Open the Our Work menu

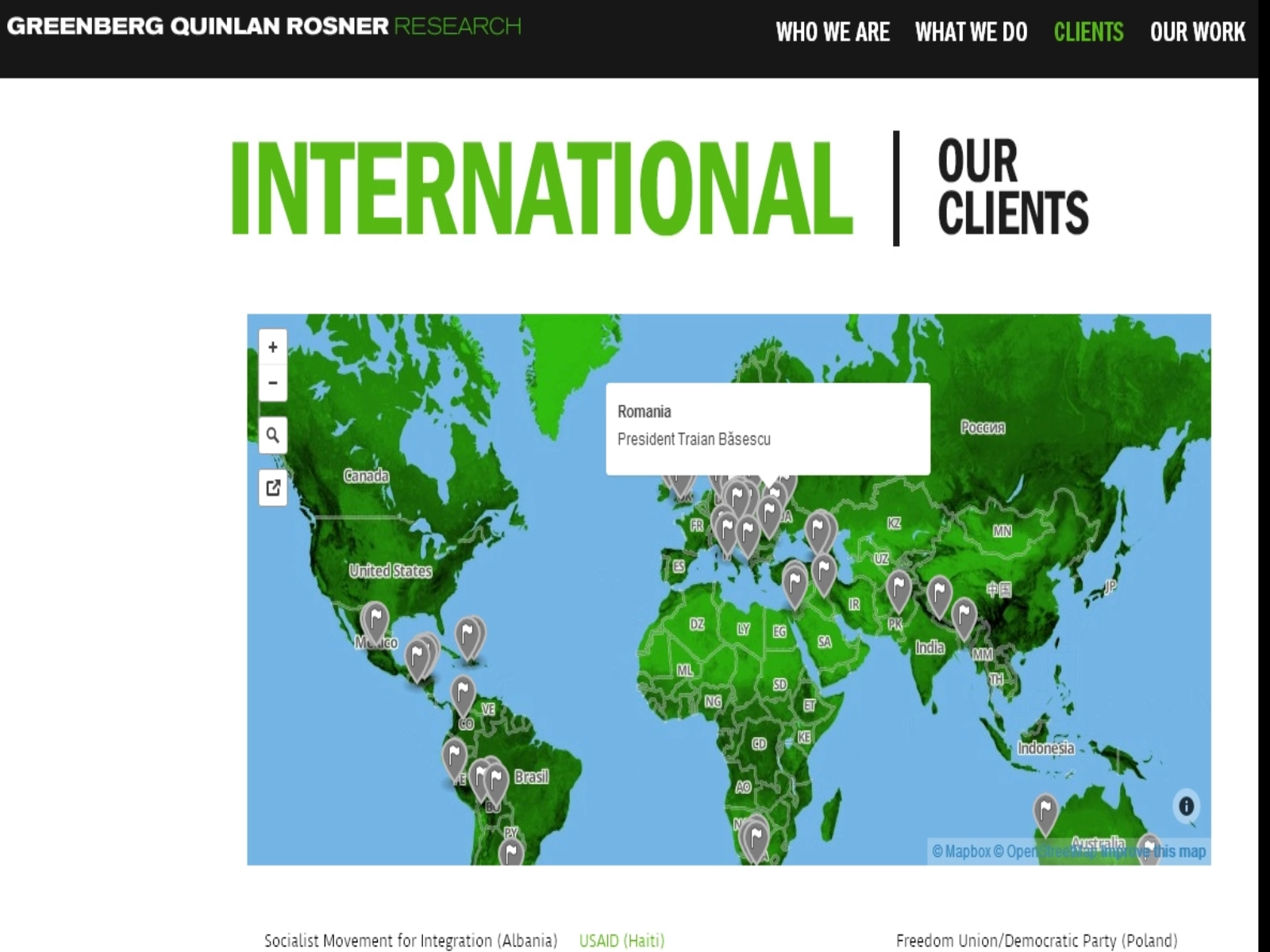(x=1197, y=32)
